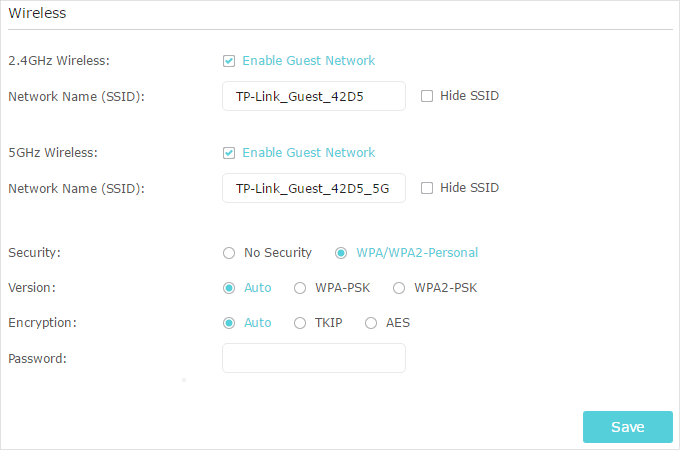This screenshot has width=680, height=450.
Task: Select WPA2-PSK version
Action: (399, 288)
